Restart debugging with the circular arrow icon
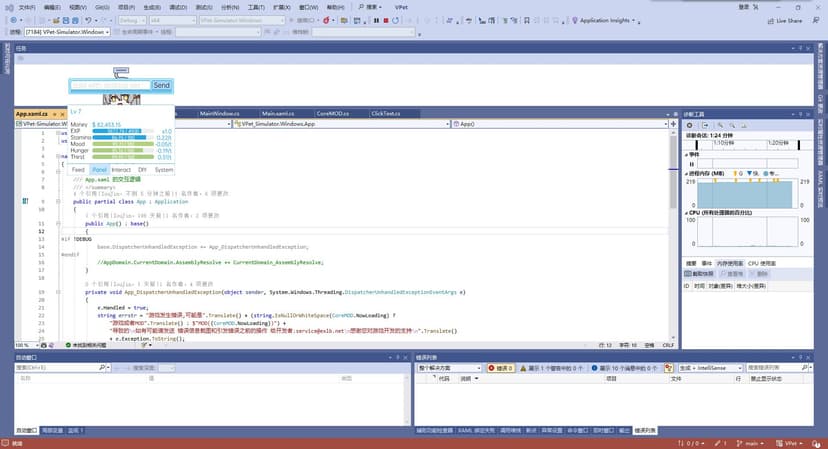 pyautogui.click(x=396, y=21)
